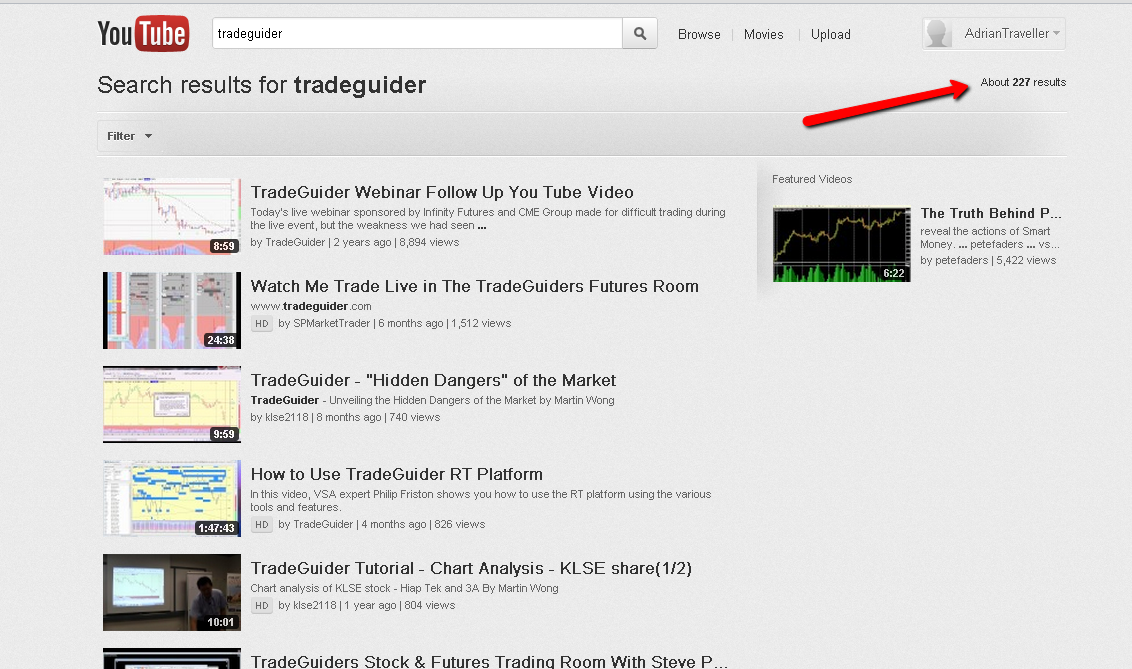Open the 10:01 KLSE tutorial thumbnail

pos(172,593)
